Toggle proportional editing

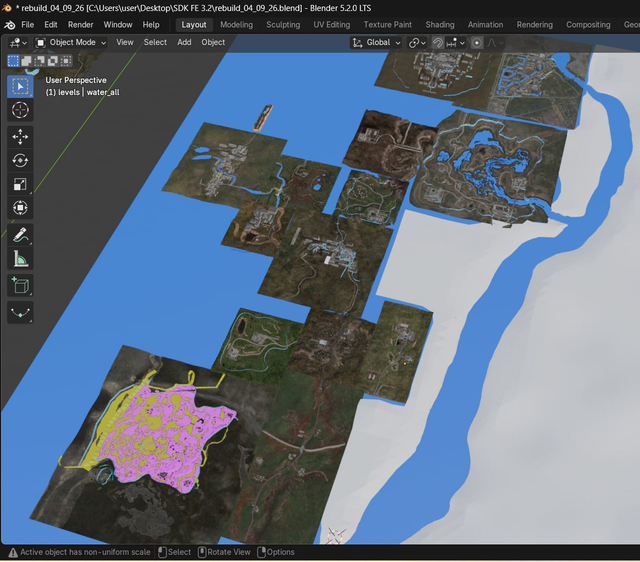[x=476, y=43]
